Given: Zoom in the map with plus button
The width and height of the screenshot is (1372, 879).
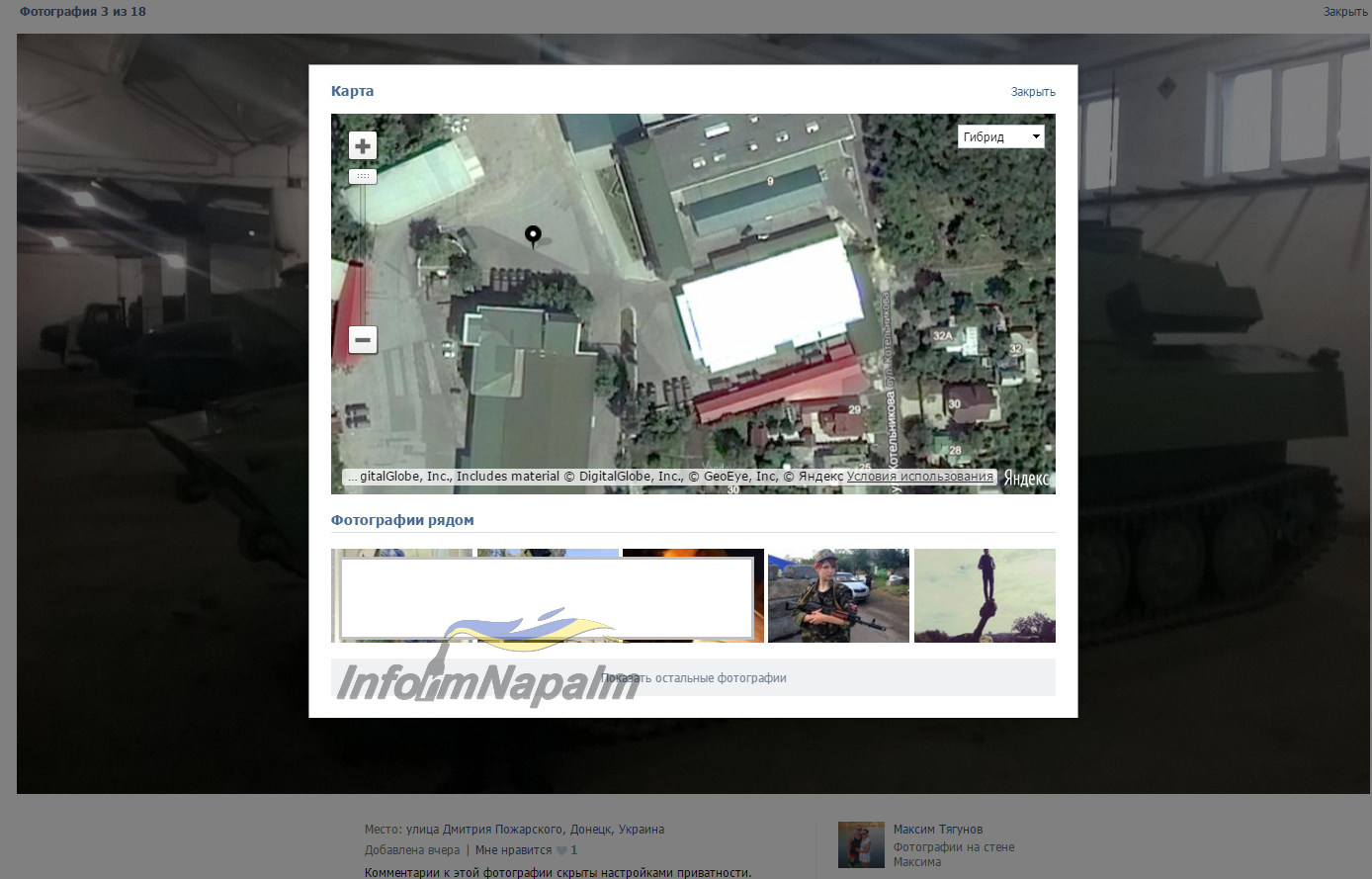Looking at the screenshot, I should point(363,146).
